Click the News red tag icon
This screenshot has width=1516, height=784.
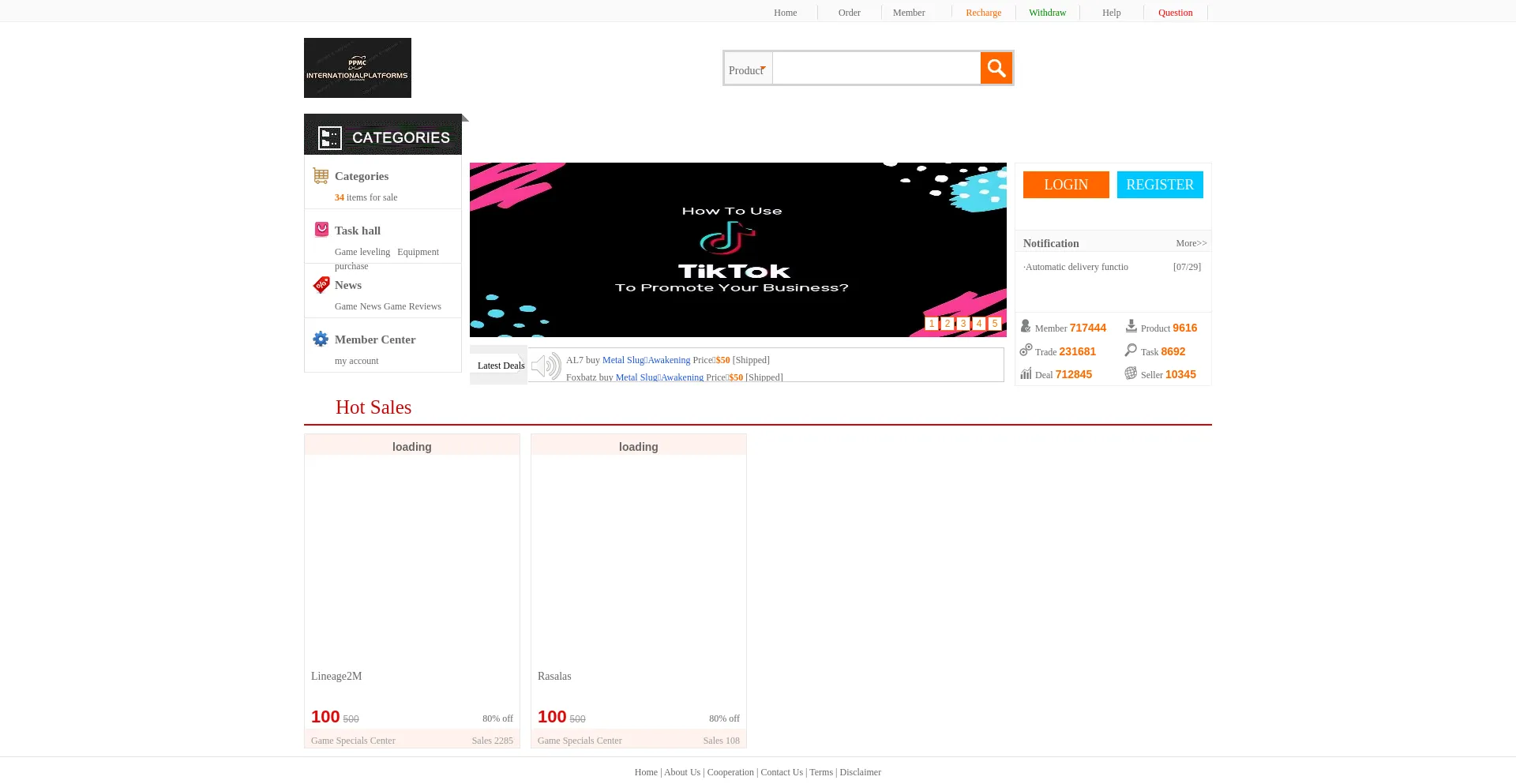[321, 284]
